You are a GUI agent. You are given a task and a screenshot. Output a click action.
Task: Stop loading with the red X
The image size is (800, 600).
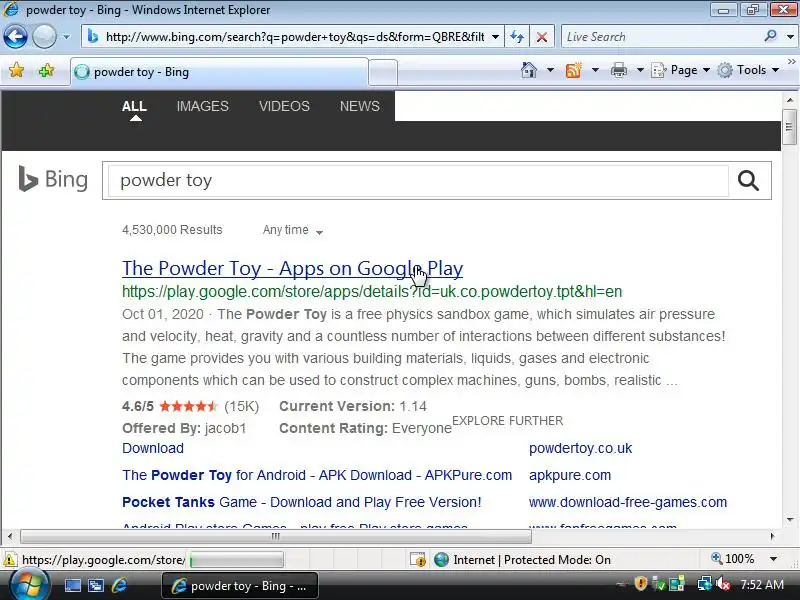(542, 37)
